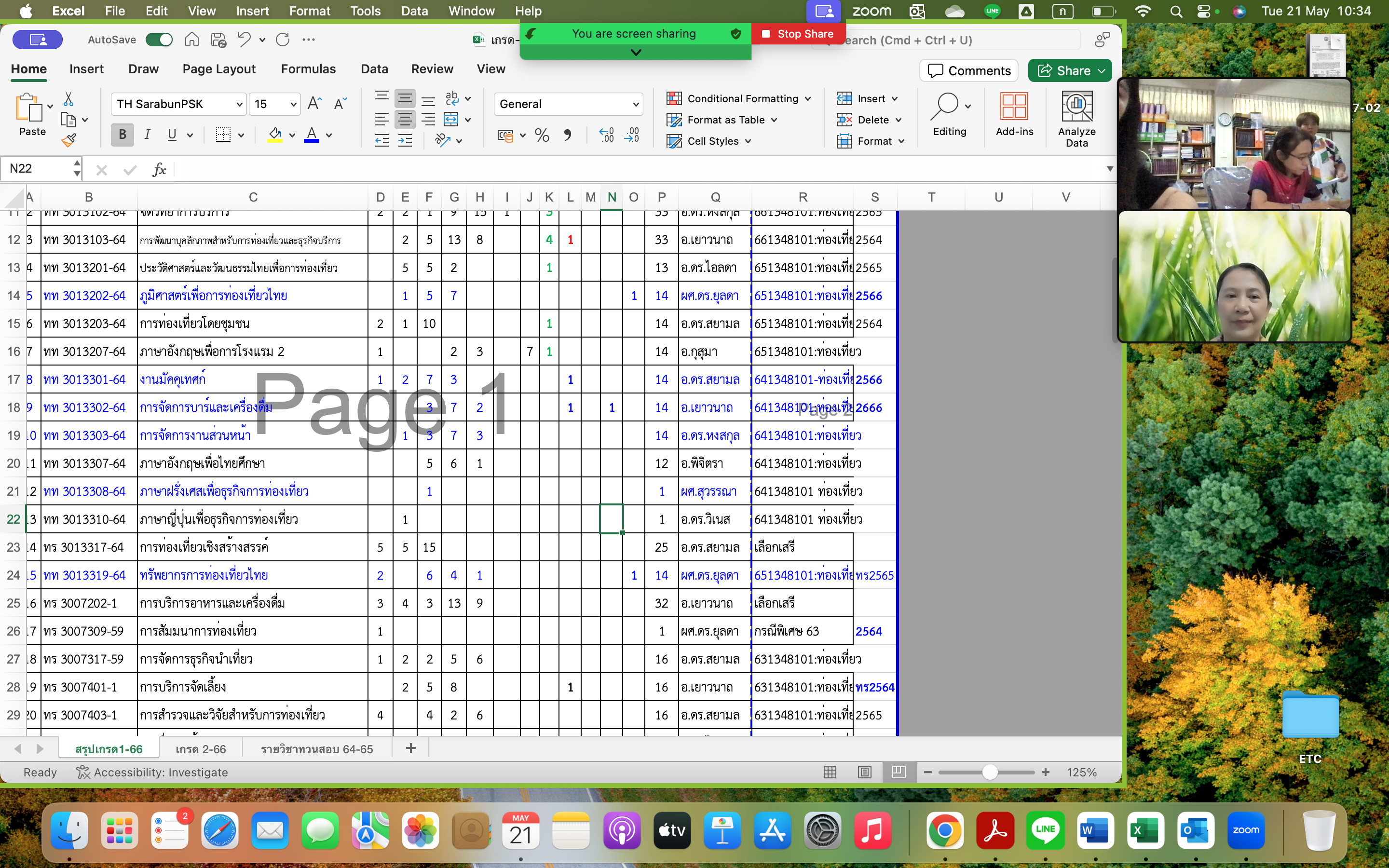Click the Cut scissors icon
The image size is (1389, 868).
coord(68,99)
